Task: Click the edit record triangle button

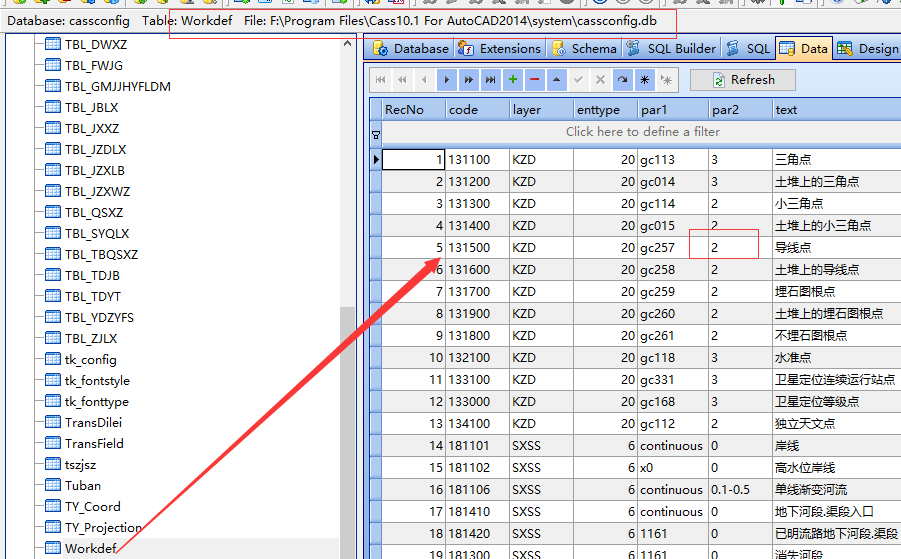Action: [x=556, y=80]
